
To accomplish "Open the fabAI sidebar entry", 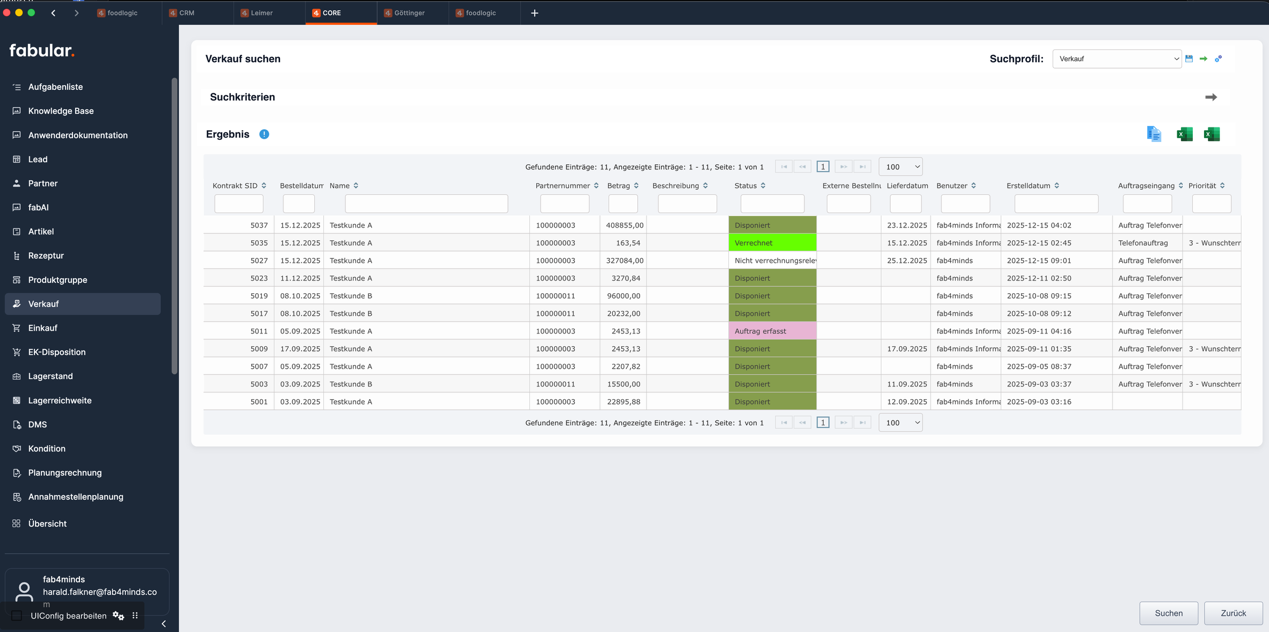I will pyautogui.click(x=38, y=207).
